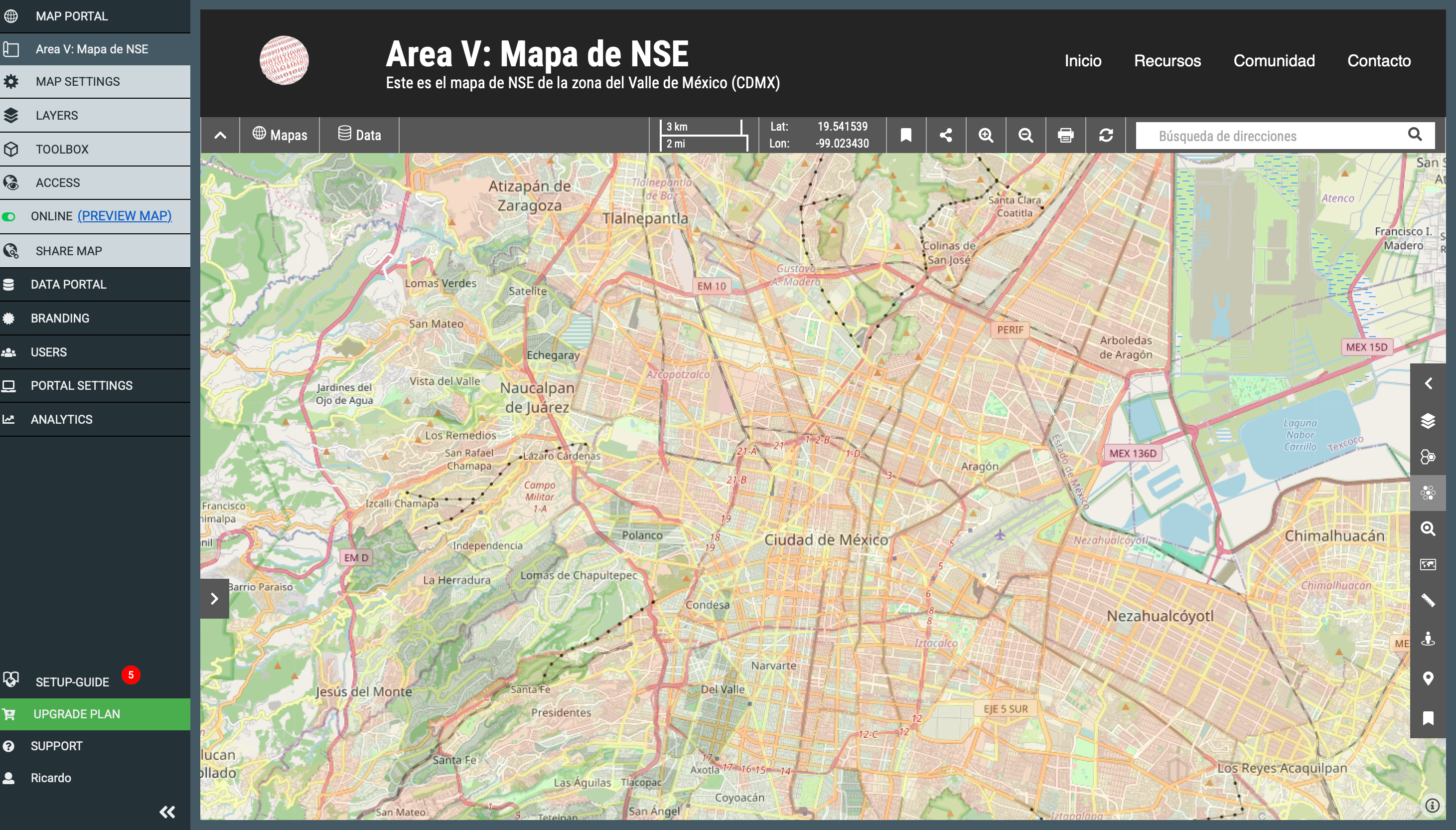This screenshot has height=830, width=1456.
Task: Open the Mapas dropdown
Action: coord(279,135)
